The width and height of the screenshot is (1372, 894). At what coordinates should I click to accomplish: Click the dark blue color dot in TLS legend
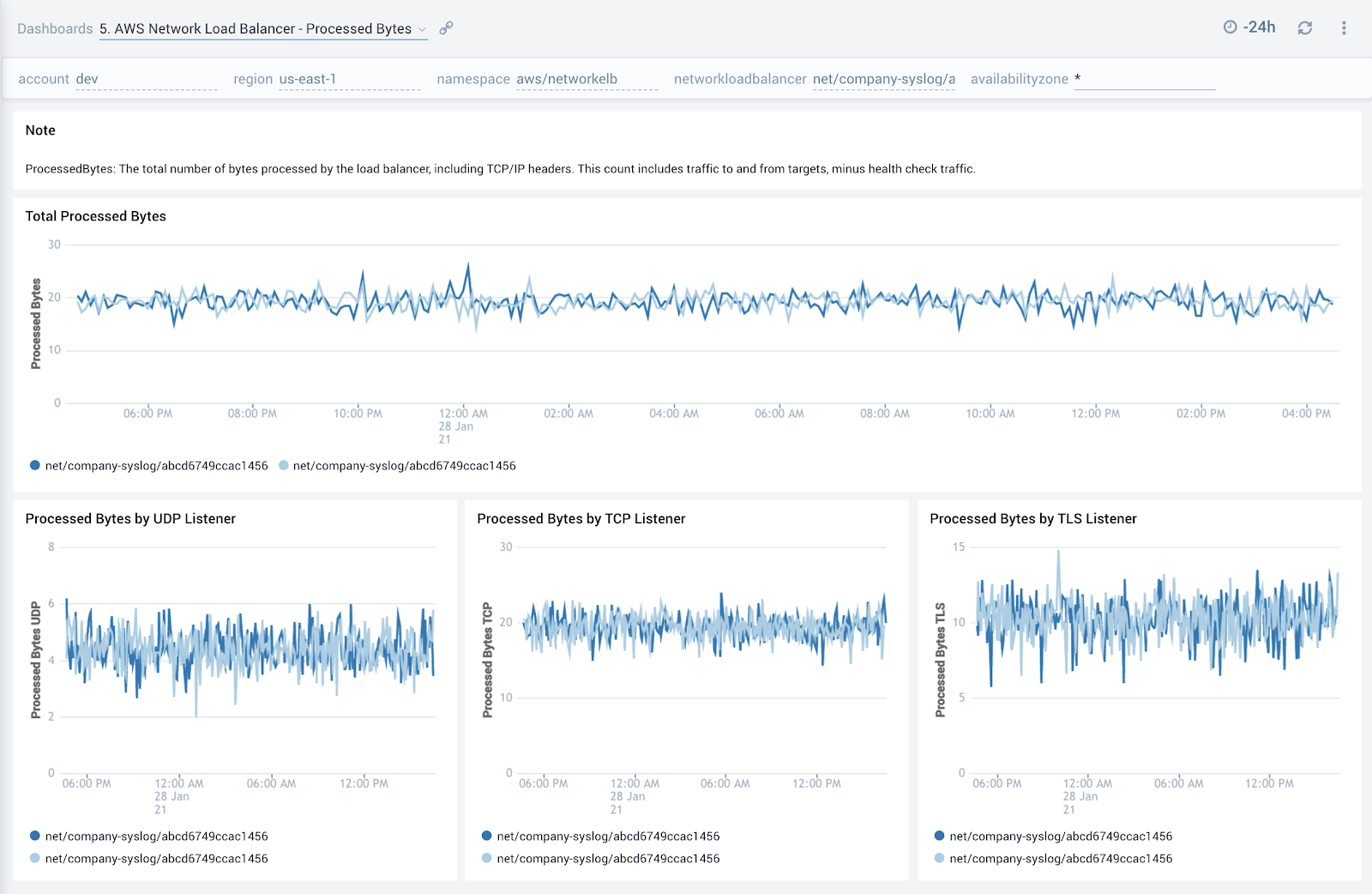pyautogui.click(x=938, y=836)
